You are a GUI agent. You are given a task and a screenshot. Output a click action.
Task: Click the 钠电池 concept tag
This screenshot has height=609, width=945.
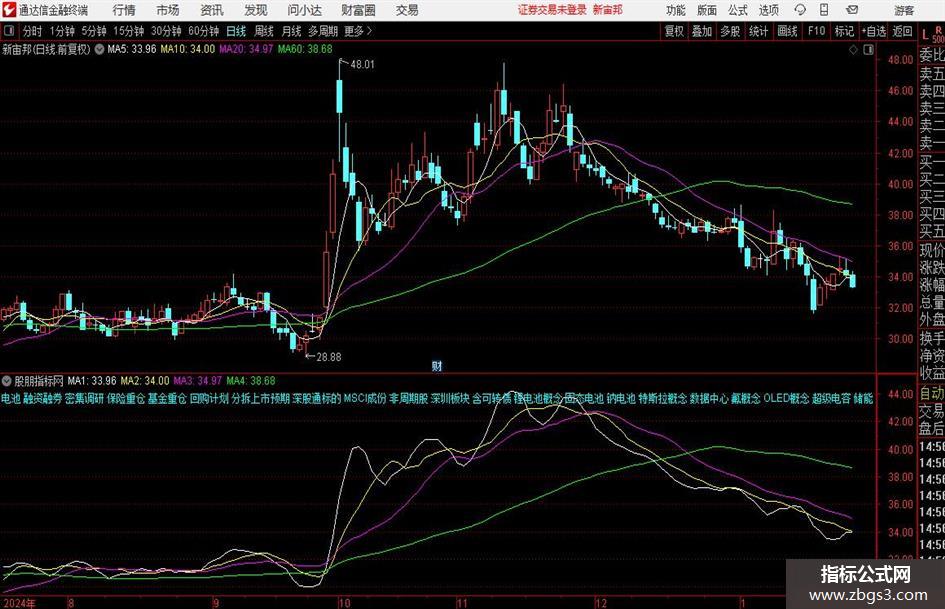[621, 398]
